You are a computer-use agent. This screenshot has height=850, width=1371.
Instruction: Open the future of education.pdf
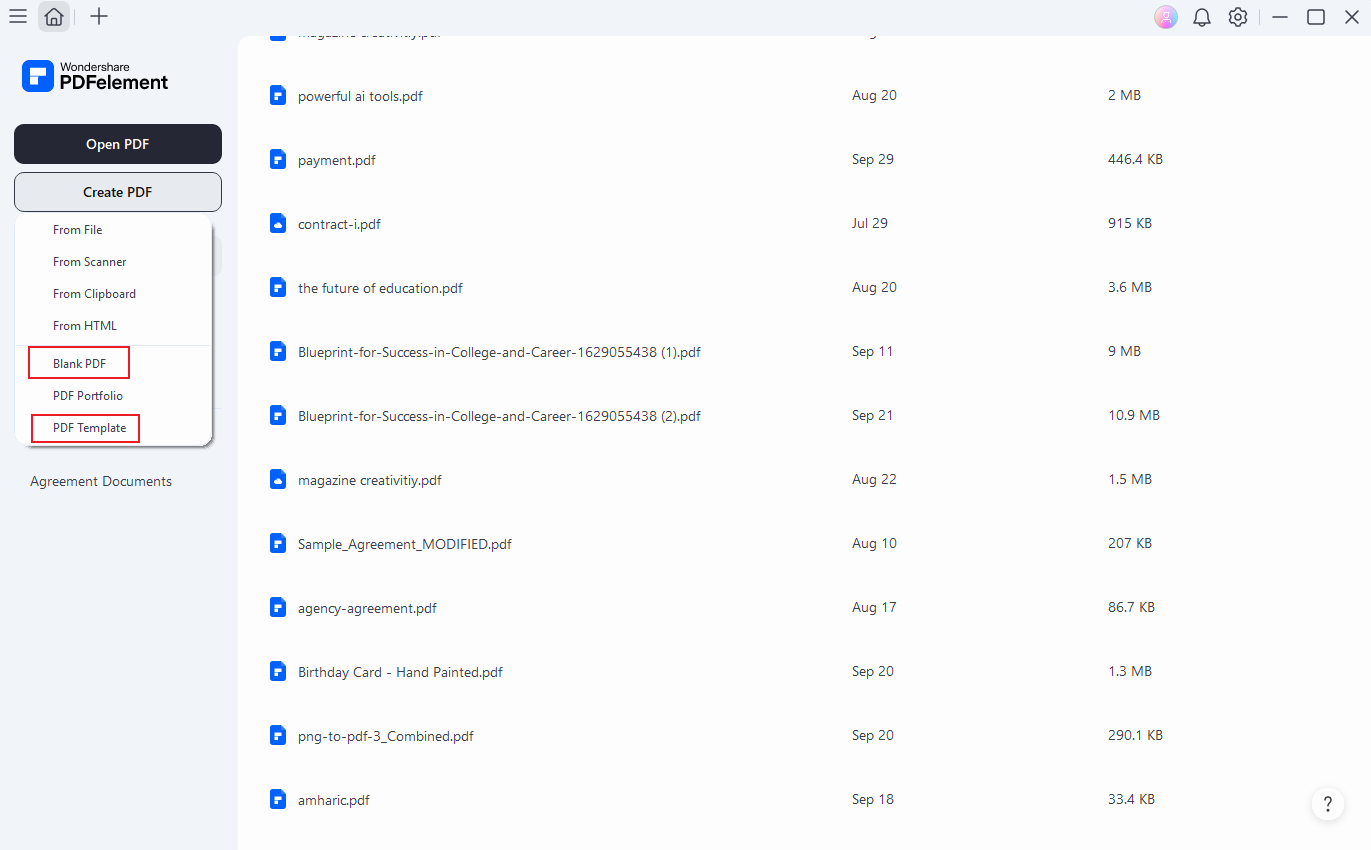click(x=380, y=288)
